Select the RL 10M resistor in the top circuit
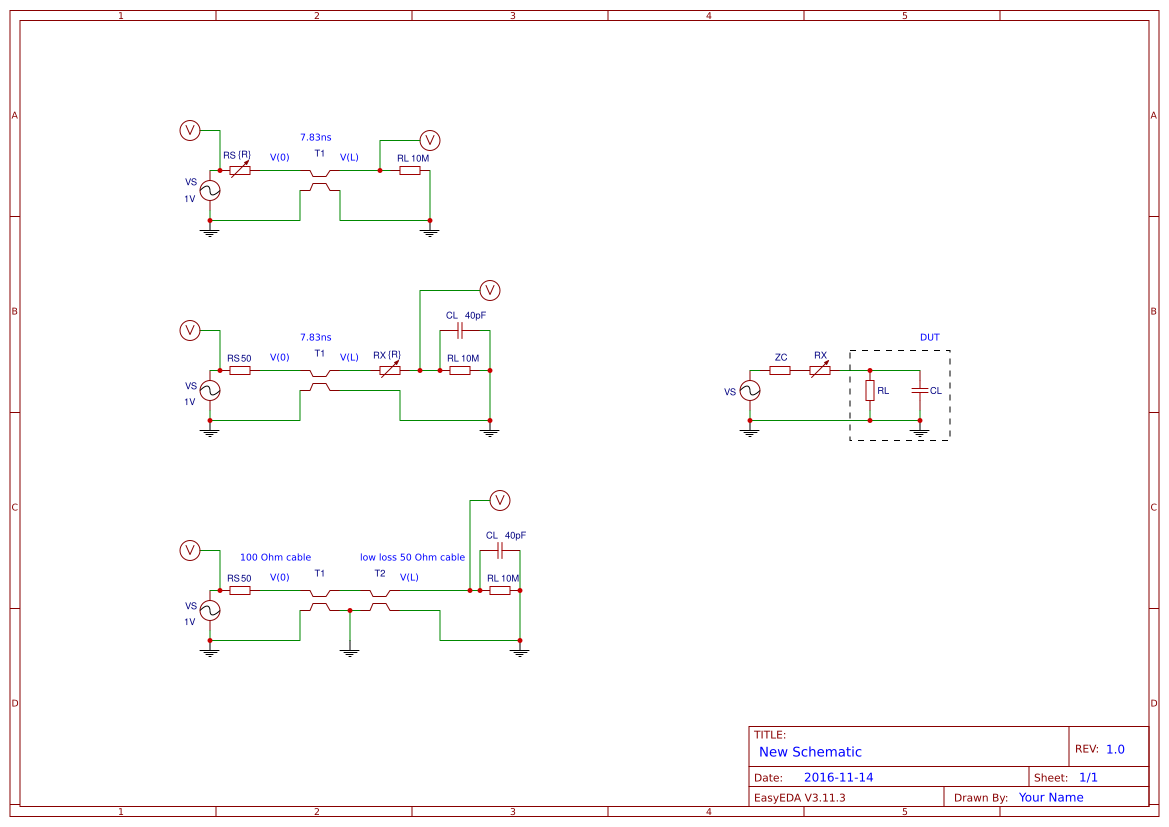 click(x=410, y=170)
